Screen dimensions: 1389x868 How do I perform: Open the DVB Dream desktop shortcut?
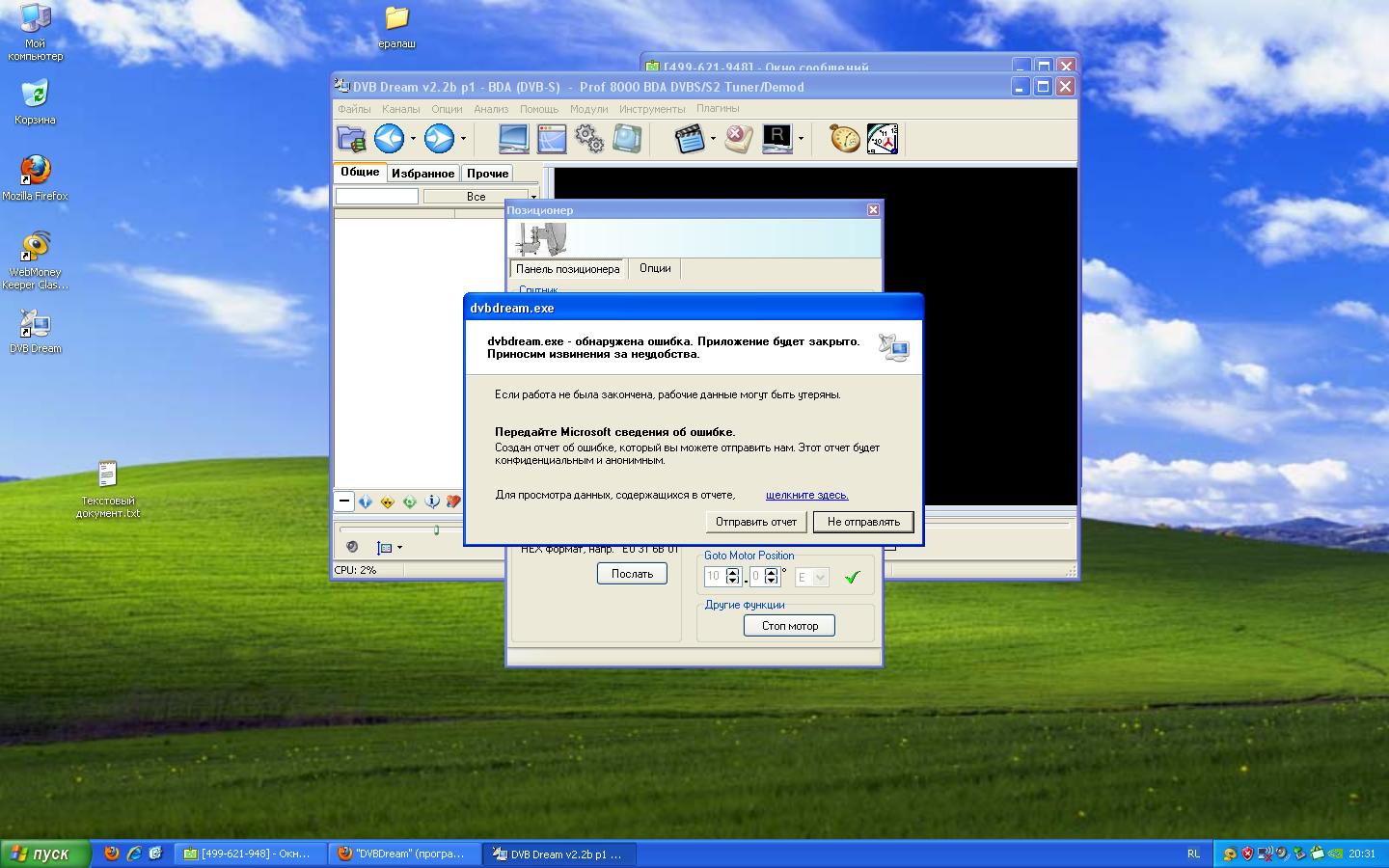(35, 332)
